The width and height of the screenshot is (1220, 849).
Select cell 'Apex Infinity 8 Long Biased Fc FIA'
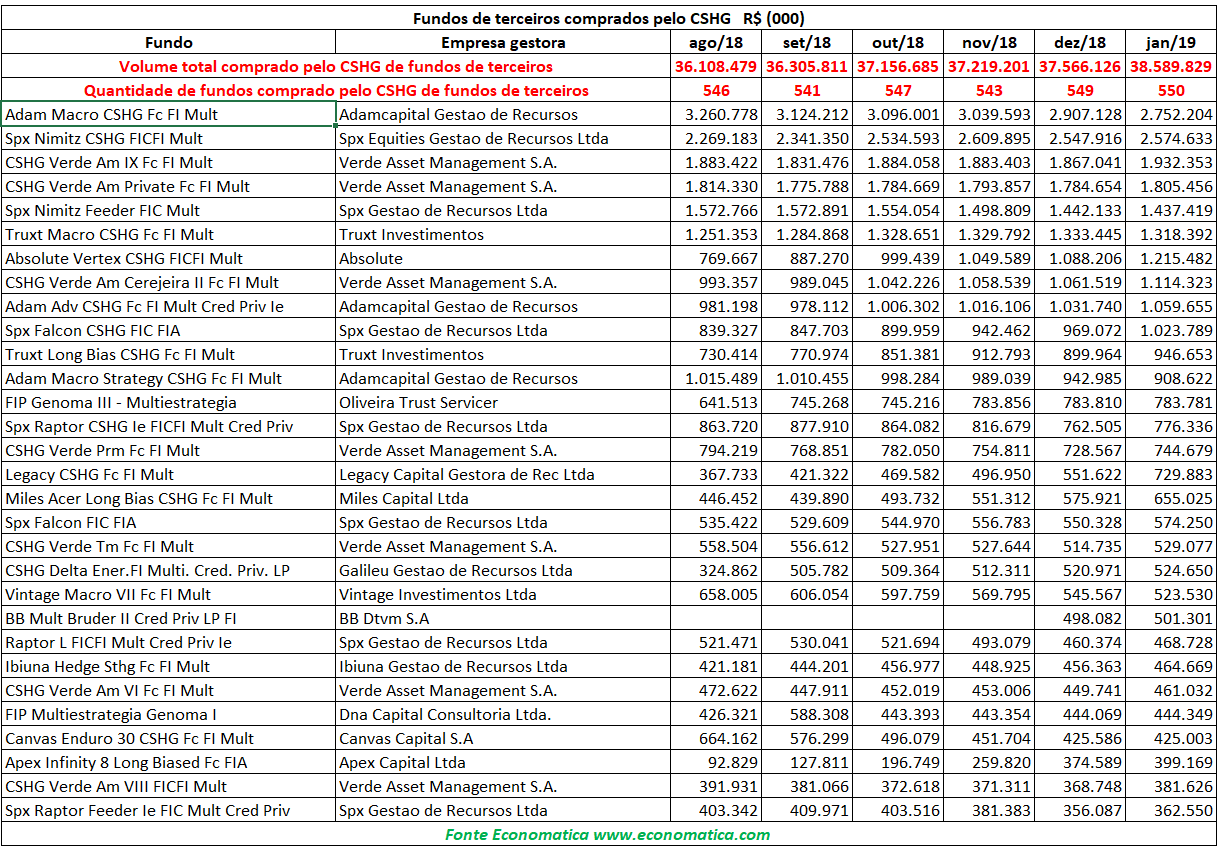(x=168, y=763)
